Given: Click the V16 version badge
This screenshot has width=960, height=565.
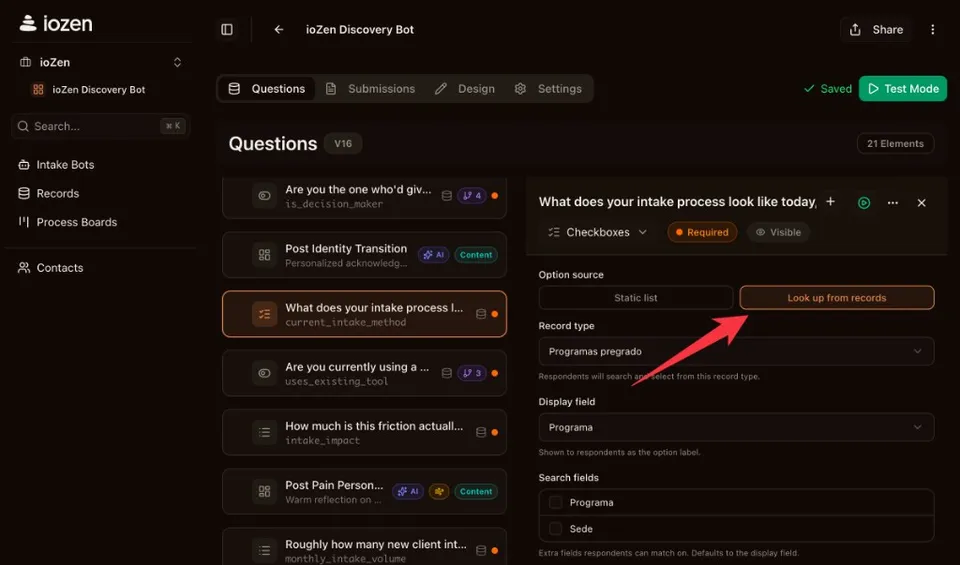Looking at the screenshot, I should tap(343, 144).
